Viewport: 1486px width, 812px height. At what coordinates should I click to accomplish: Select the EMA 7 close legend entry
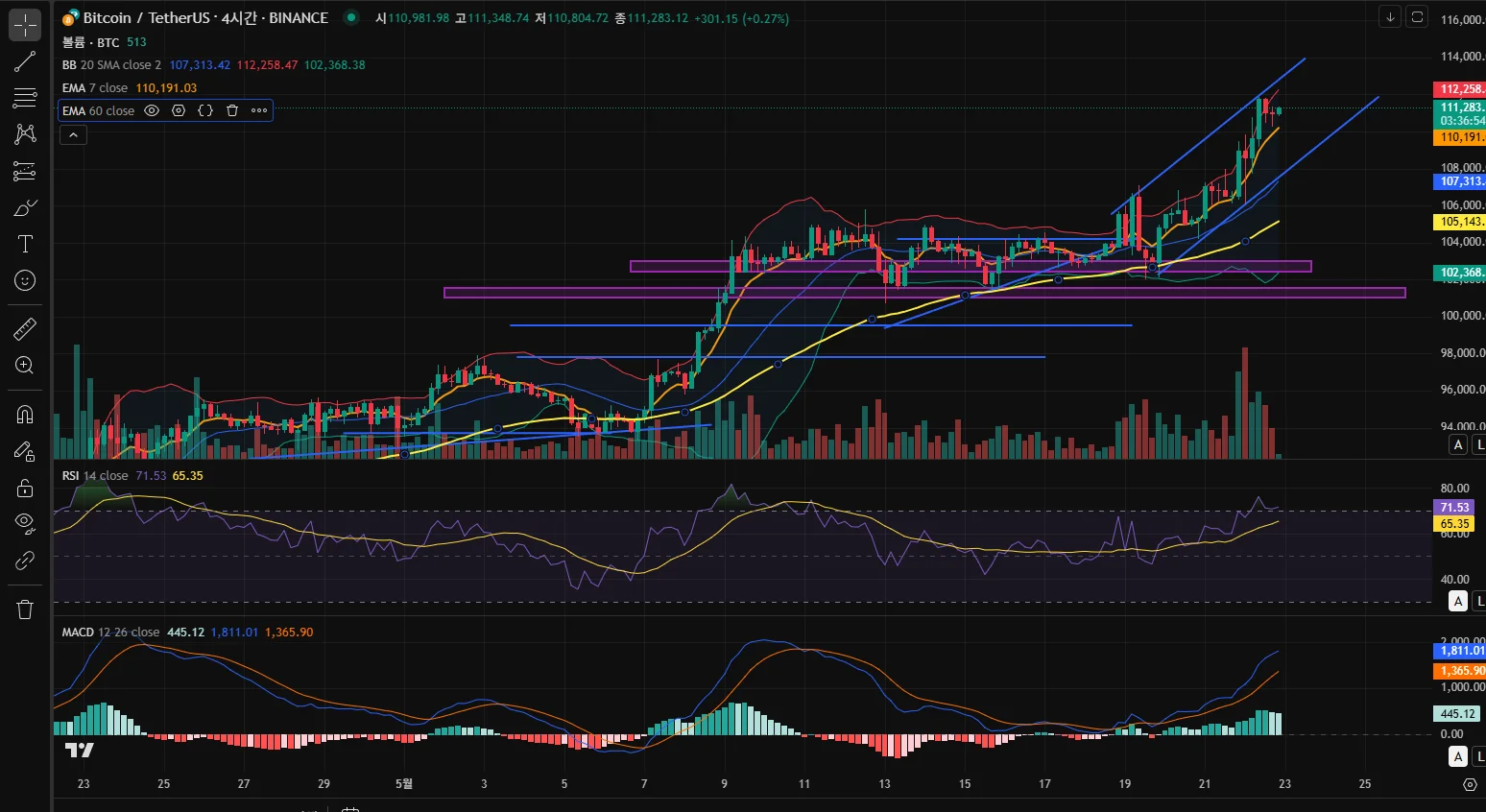95,88
